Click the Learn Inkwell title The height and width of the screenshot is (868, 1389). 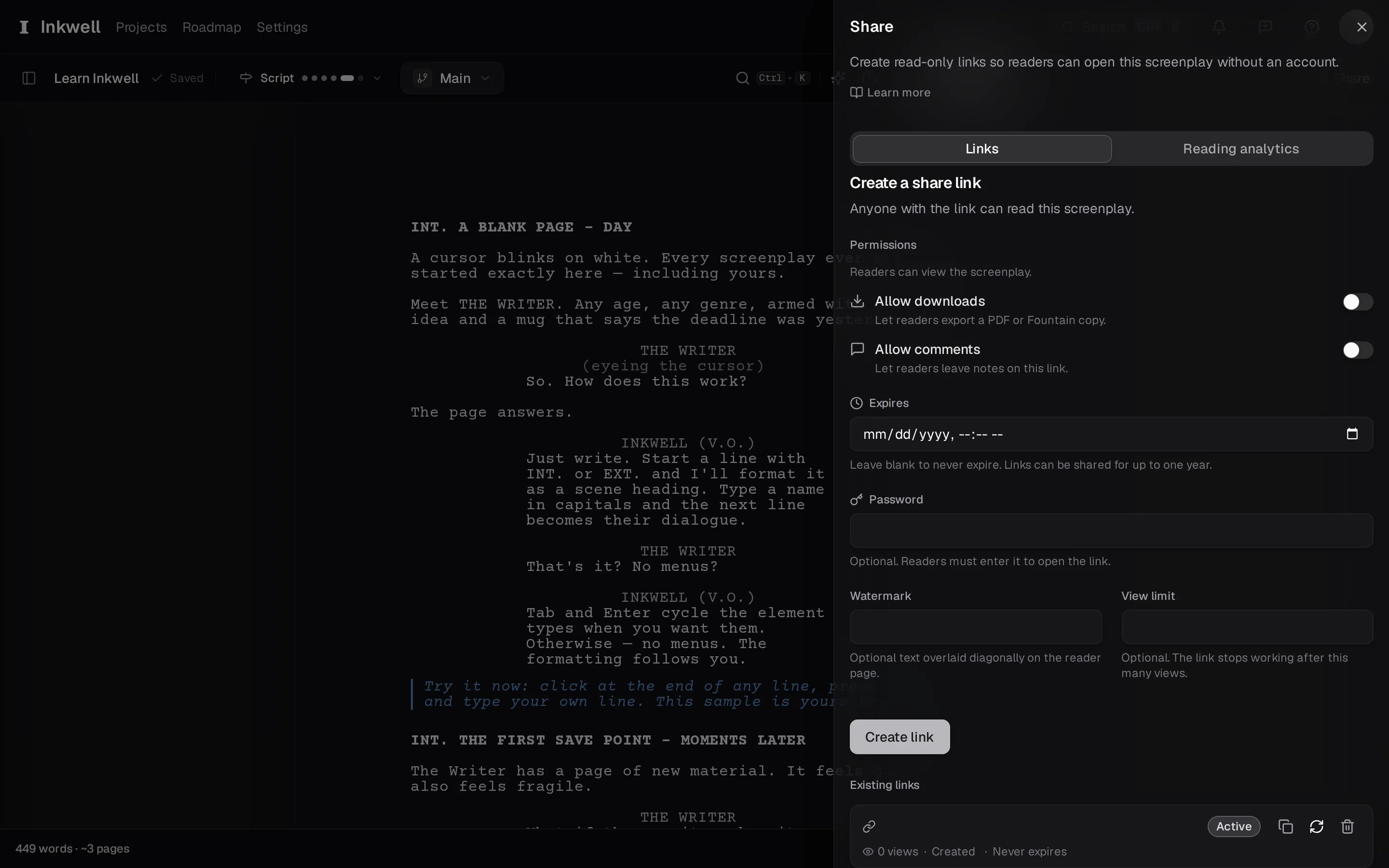96,78
